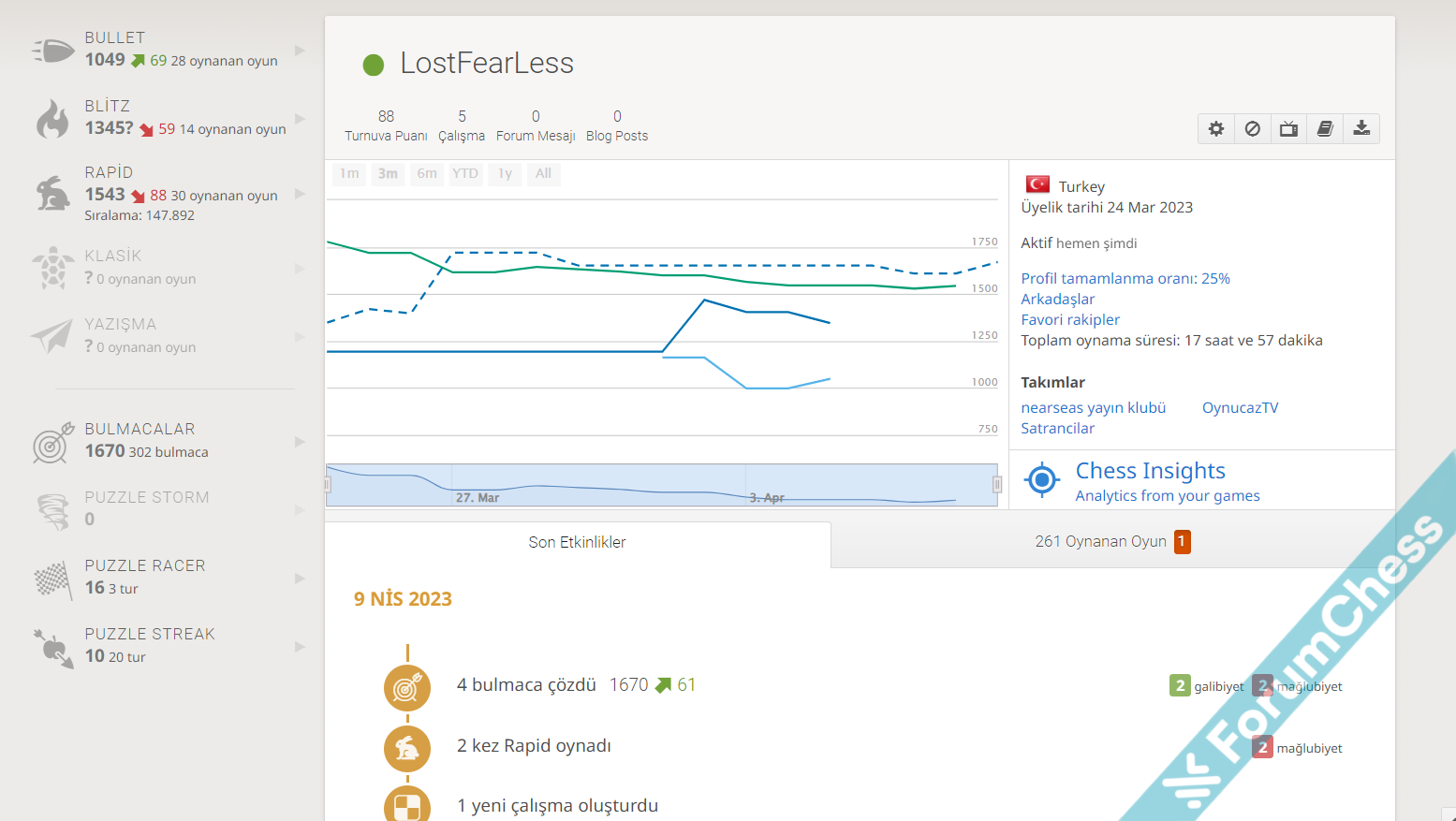
Task: Click the left chart navigator handle
Action: [x=328, y=485]
